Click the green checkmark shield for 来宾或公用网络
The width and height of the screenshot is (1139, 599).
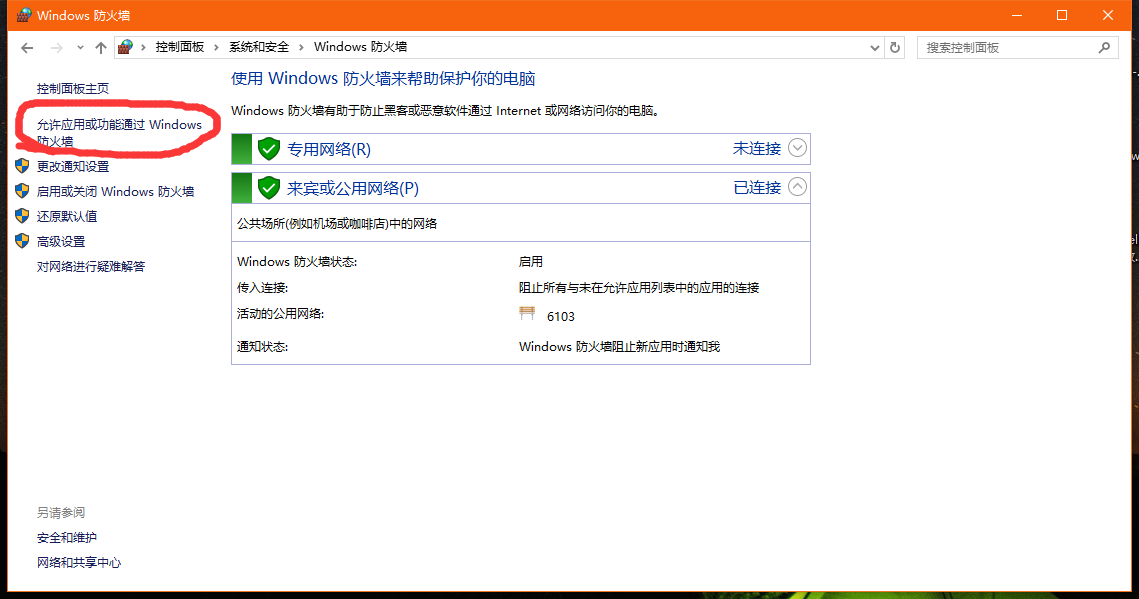tap(269, 187)
